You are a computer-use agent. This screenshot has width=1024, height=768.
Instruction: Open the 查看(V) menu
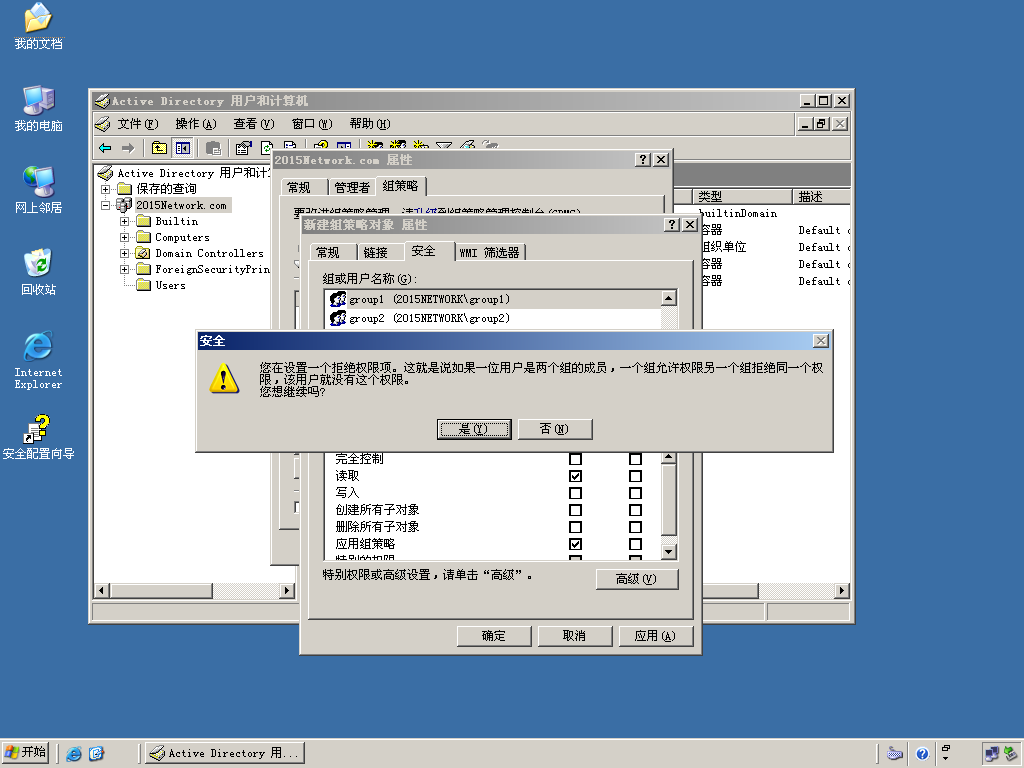click(x=253, y=124)
